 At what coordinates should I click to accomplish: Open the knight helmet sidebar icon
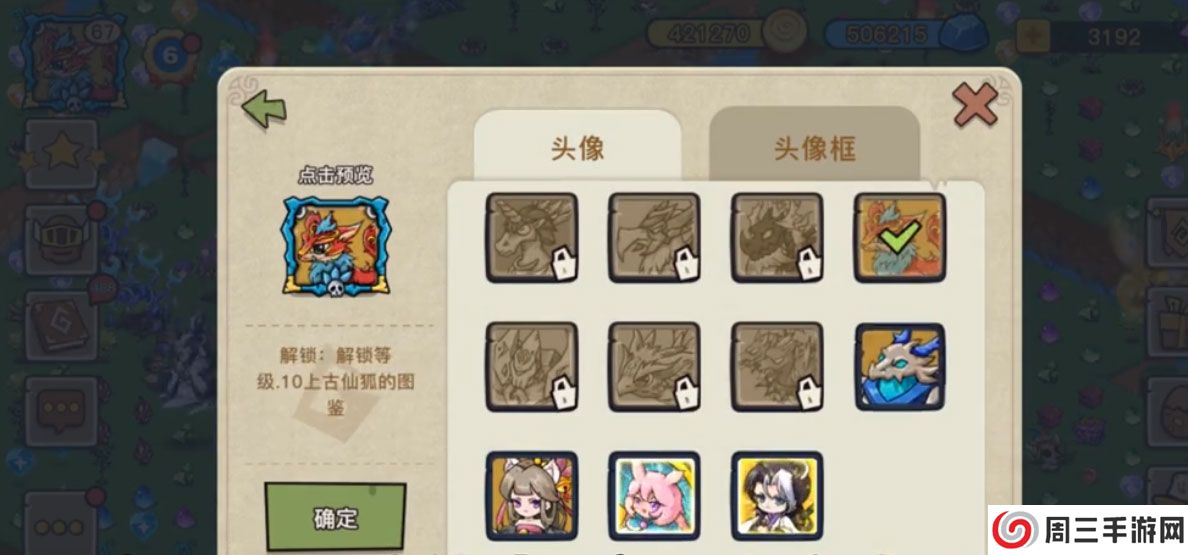pos(61,240)
